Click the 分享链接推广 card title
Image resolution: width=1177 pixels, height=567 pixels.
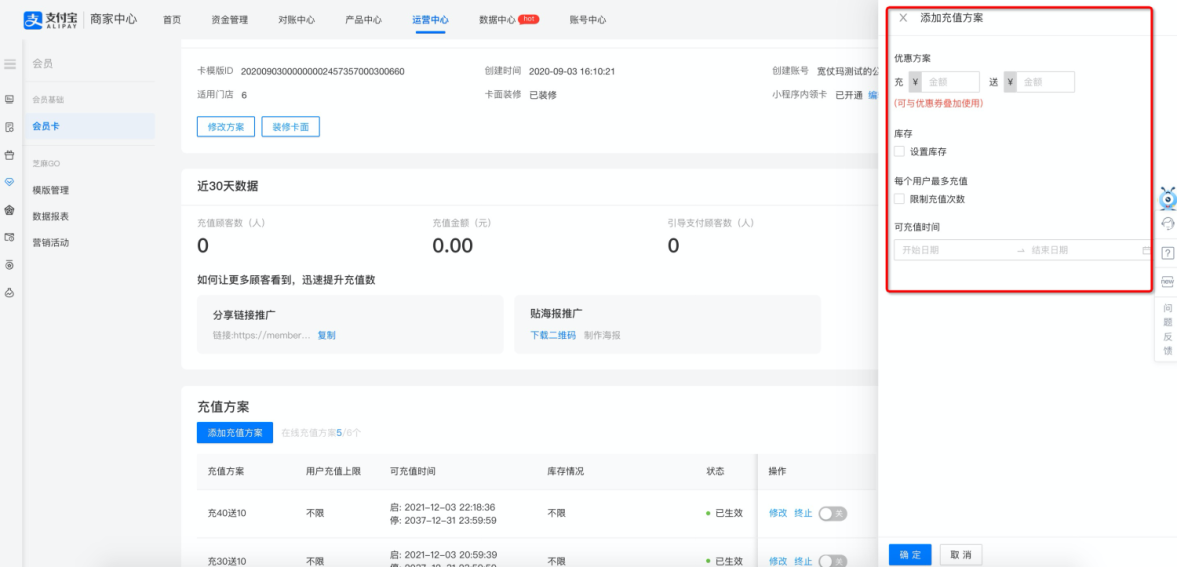coord(244,313)
